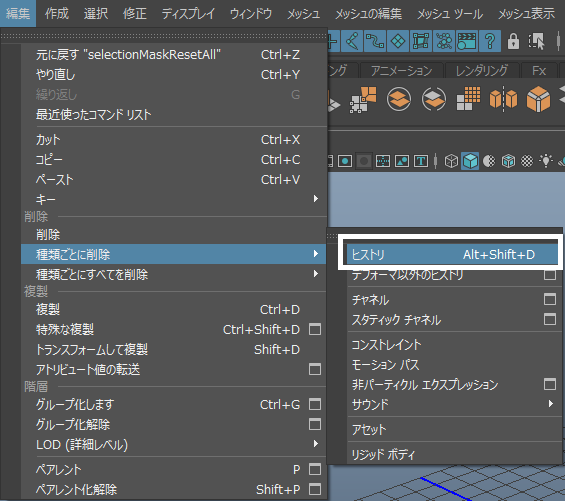
Task: Choose 元に戻す selectionMaskResetAll undo
Action: 174,55
